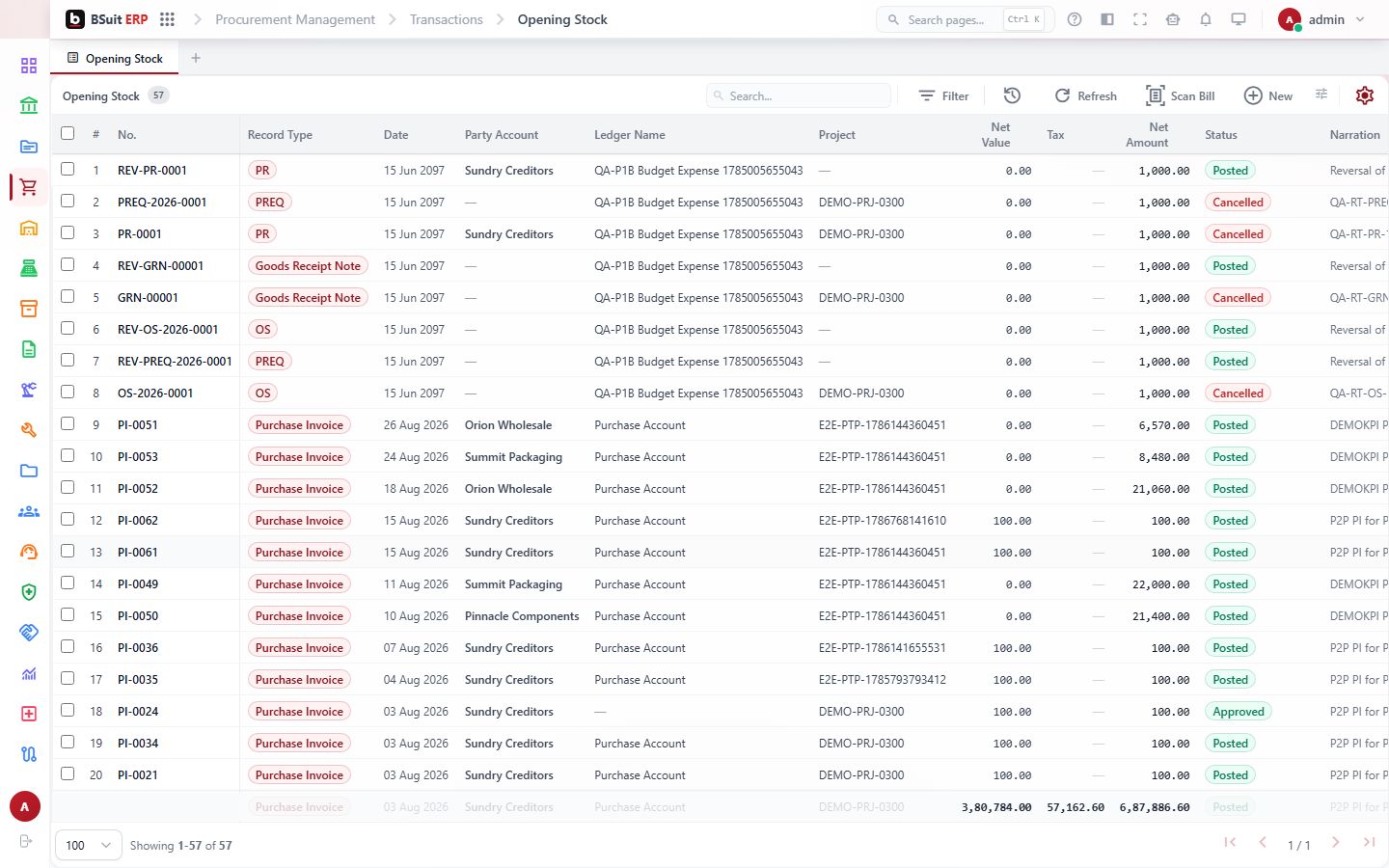Open the wrench maintenance icon in sidebar

coord(29,430)
